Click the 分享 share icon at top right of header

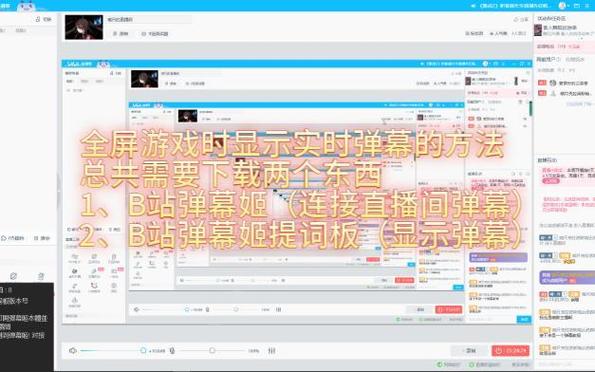tap(521, 19)
